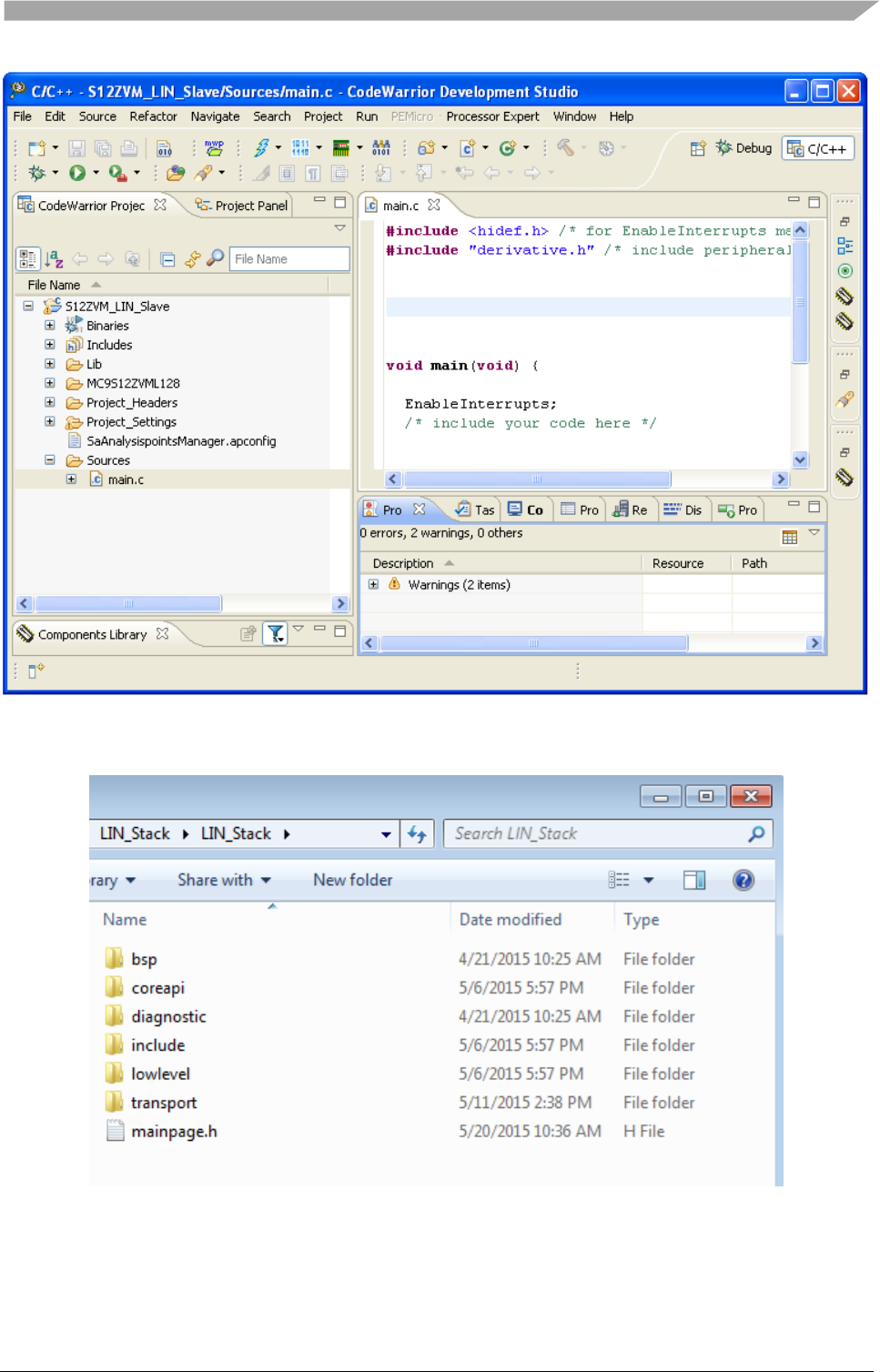Open the Refactor menu

(x=153, y=116)
